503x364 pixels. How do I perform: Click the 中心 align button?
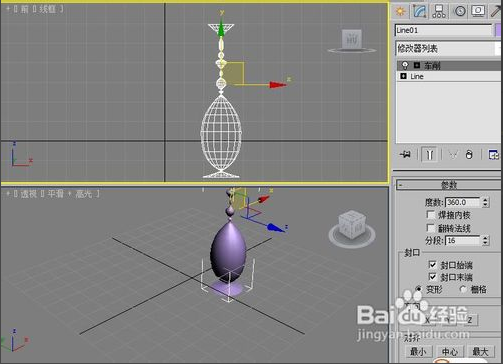pyautogui.click(x=450, y=351)
